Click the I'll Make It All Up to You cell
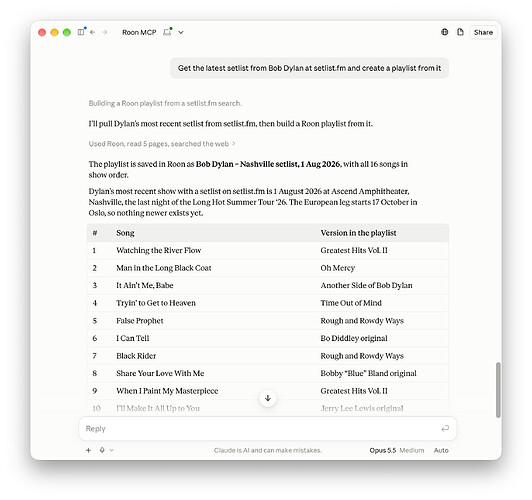 (x=158, y=408)
